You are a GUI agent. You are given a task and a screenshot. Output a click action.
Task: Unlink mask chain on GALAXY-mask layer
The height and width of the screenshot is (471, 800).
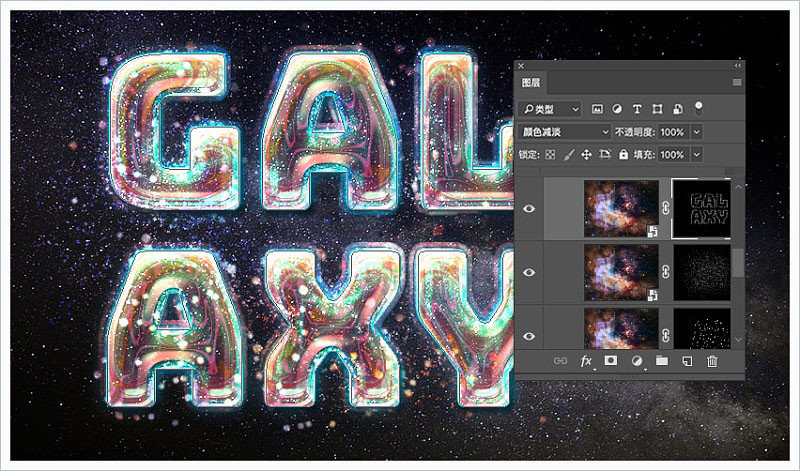666,208
